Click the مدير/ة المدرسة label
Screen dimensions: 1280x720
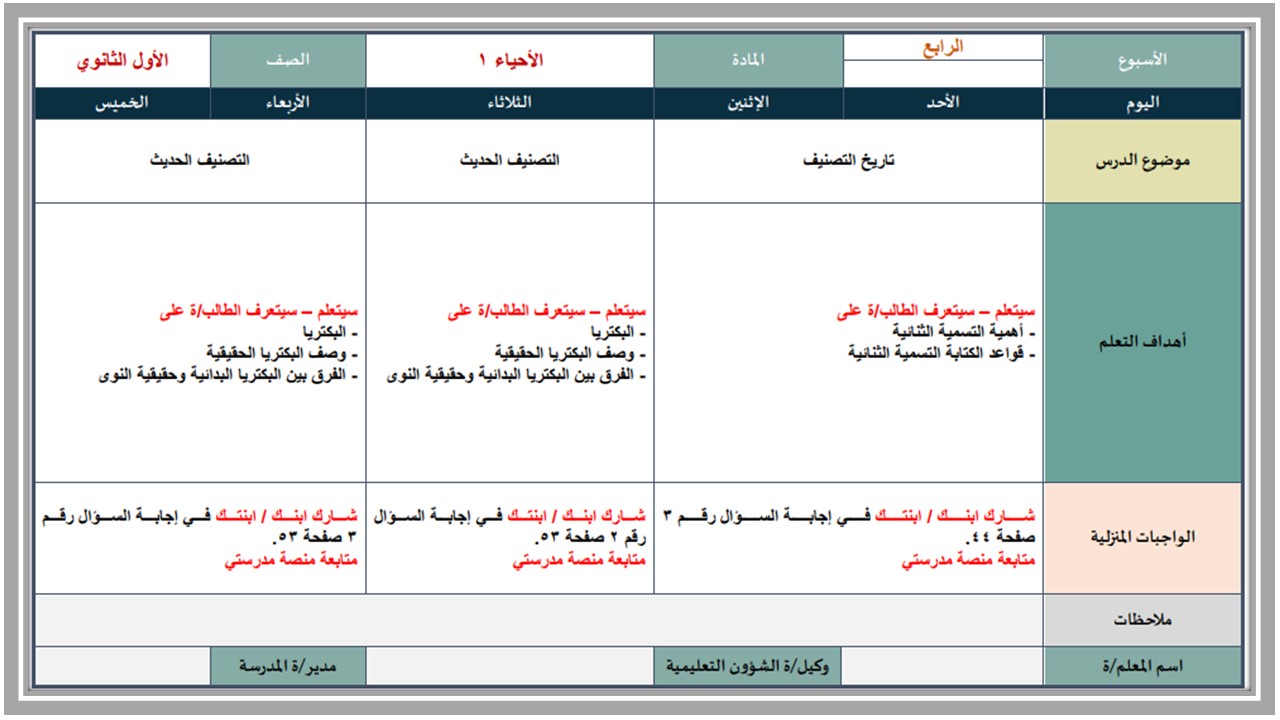tap(288, 666)
